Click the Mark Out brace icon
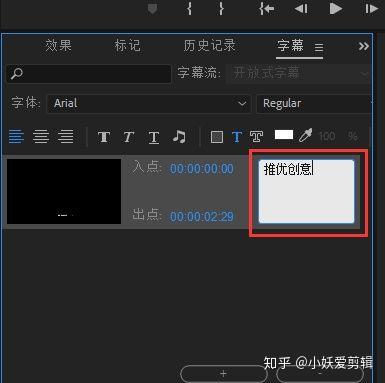The image size is (385, 383). click(x=221, y=8)
